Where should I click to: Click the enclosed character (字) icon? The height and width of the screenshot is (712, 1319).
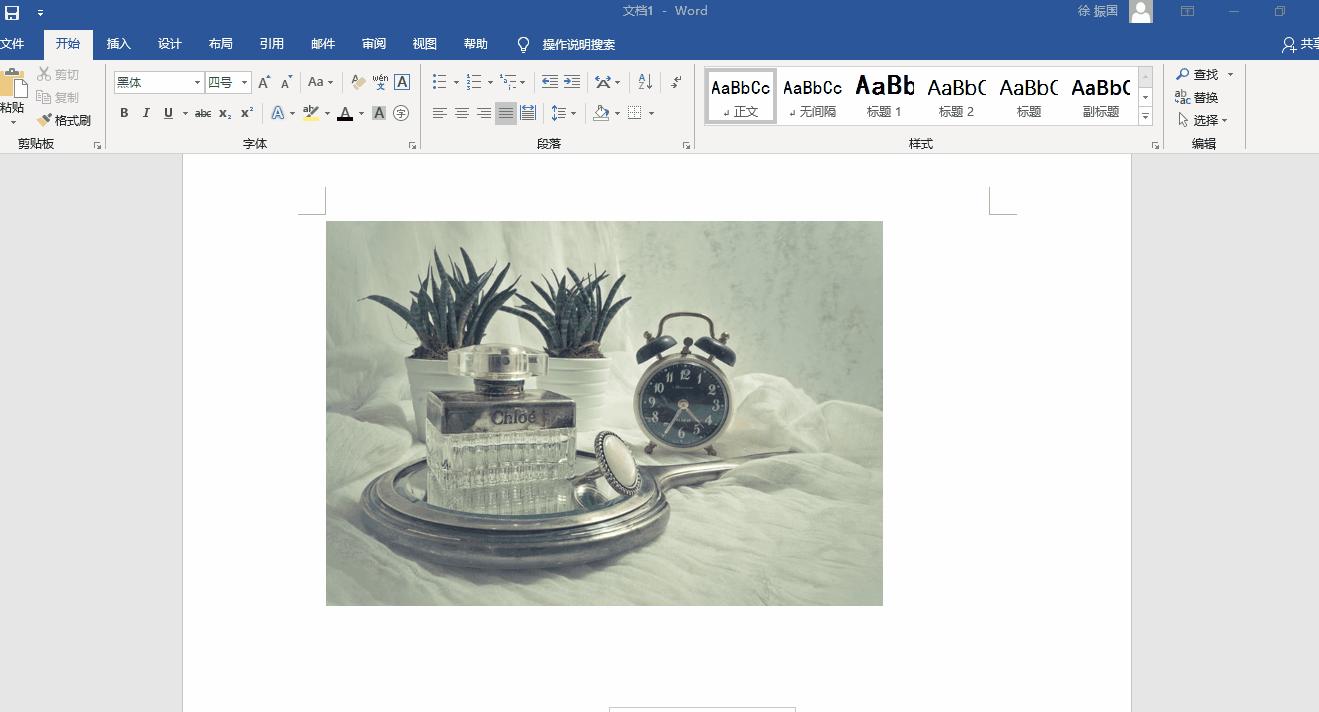point(401,113)
